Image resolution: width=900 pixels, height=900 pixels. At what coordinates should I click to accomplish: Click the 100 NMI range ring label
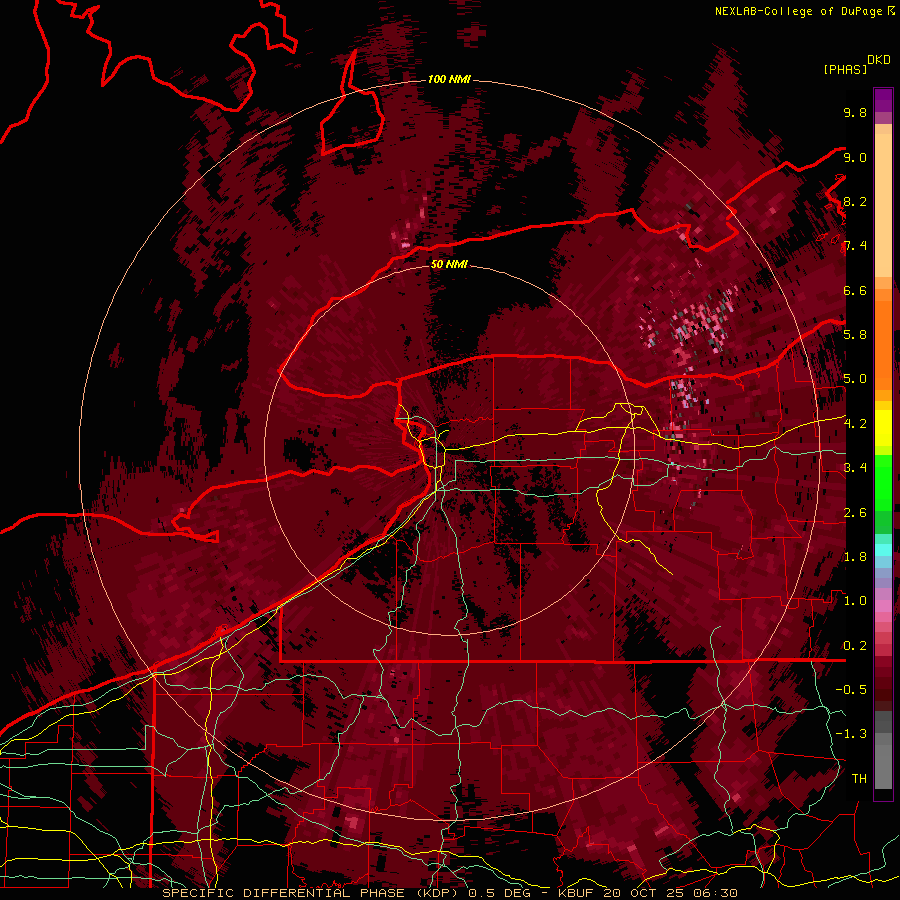[449, 79]
